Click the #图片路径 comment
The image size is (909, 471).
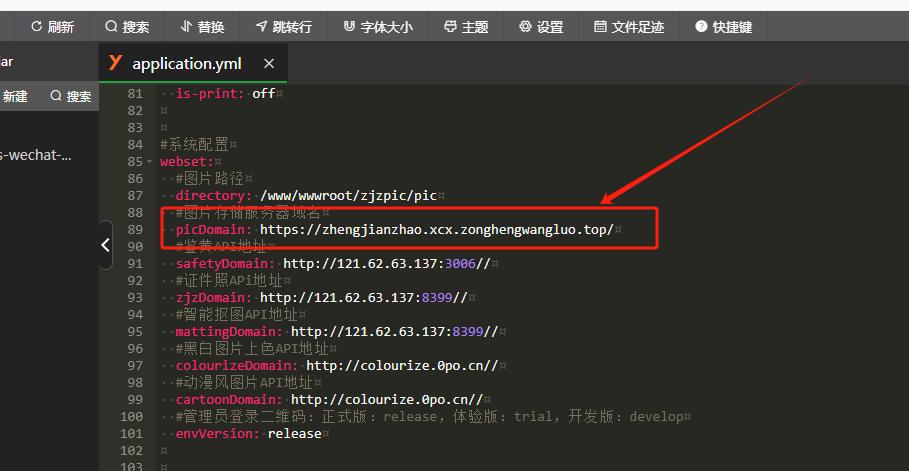(210, 179)
